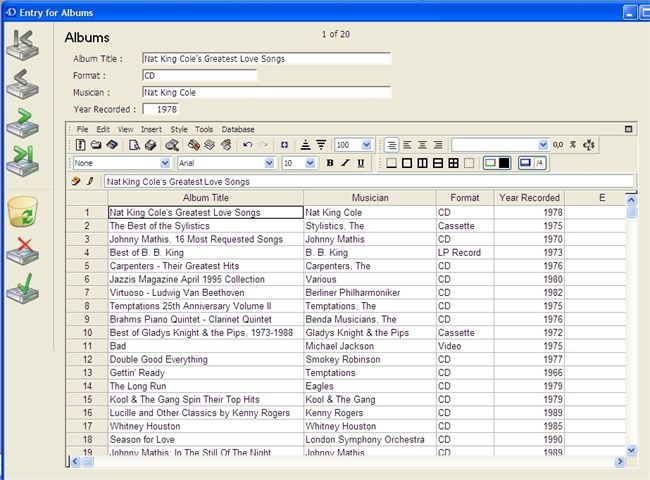Click the undo arrow in toolbar

pos(247,145)
